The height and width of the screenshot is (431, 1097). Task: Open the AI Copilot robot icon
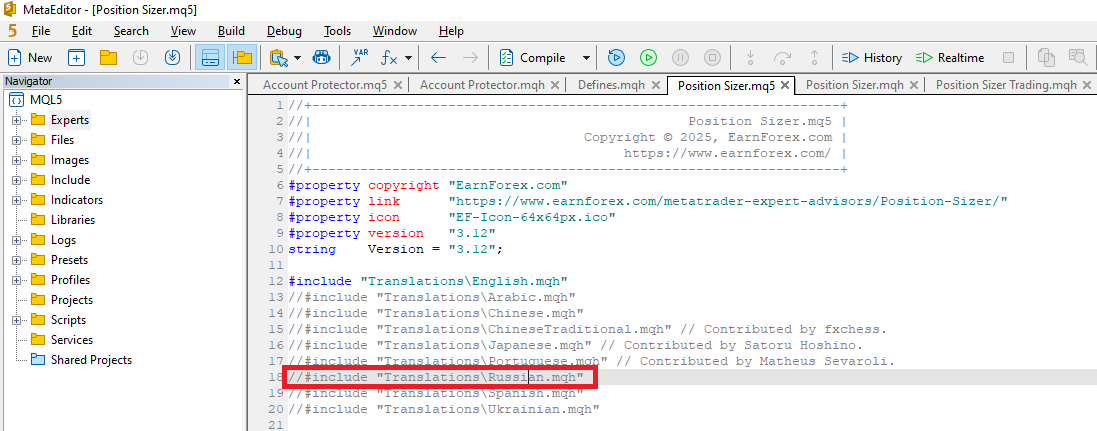[x=320, y=57]
